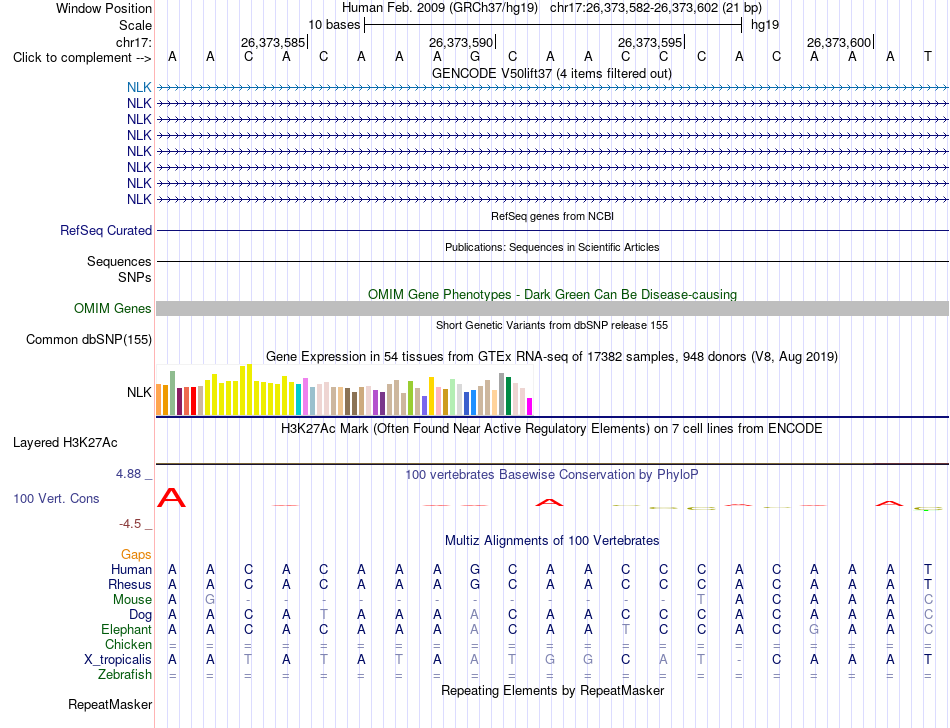The width and height of the screenshot is (950, 728).
Task: Click the OMIM Genes track label
Action: click(112, 308)
